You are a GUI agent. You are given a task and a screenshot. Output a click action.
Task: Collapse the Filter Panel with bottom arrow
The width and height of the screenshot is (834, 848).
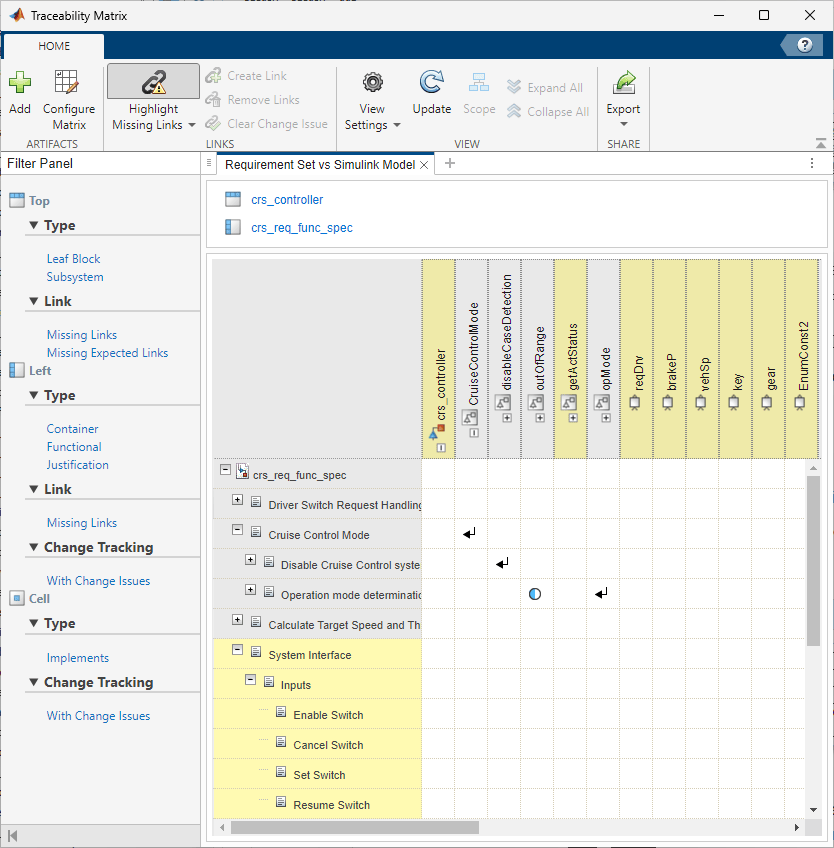pos(12,836)
